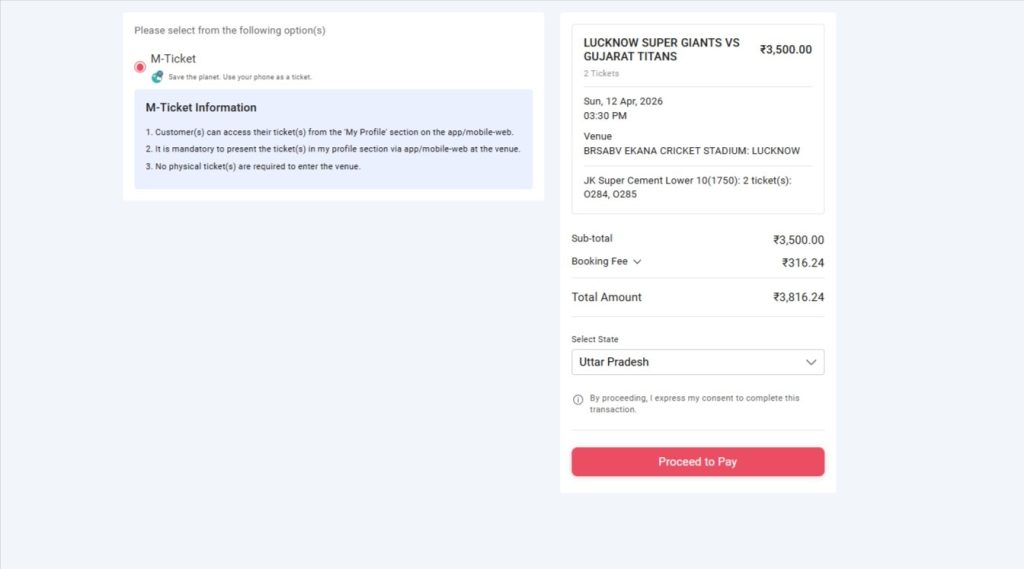
Task: Click the M-Ticket option label
Action: click(173, 59)
